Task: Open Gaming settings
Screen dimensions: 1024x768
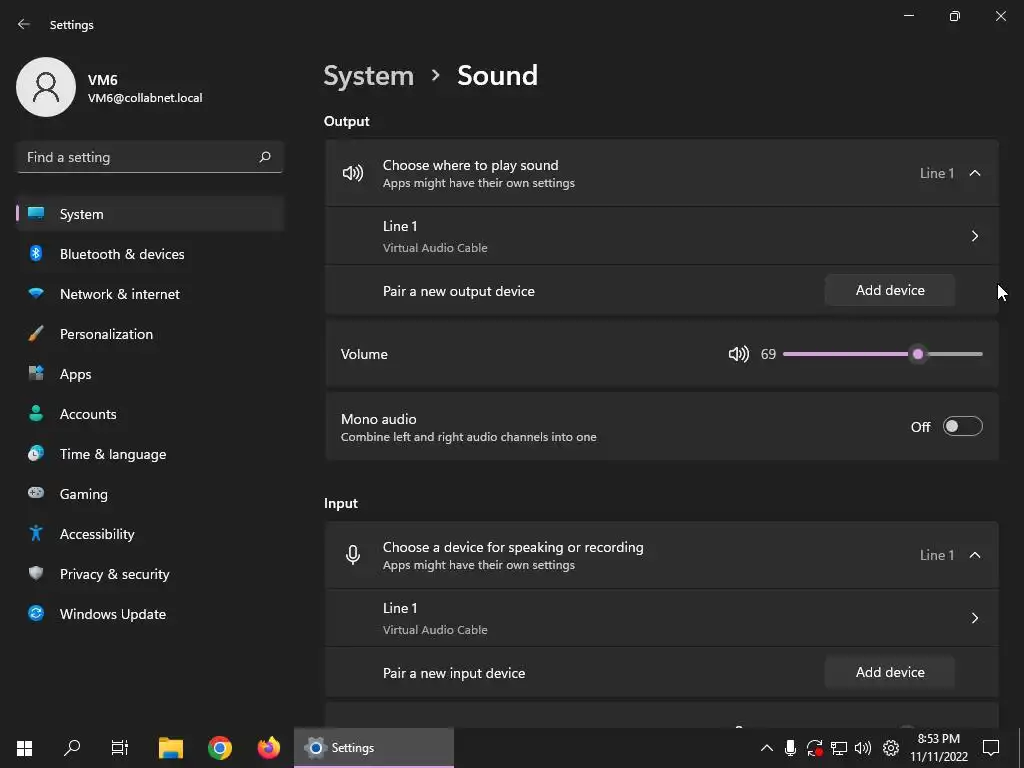Action: click(x=150, y=494)
